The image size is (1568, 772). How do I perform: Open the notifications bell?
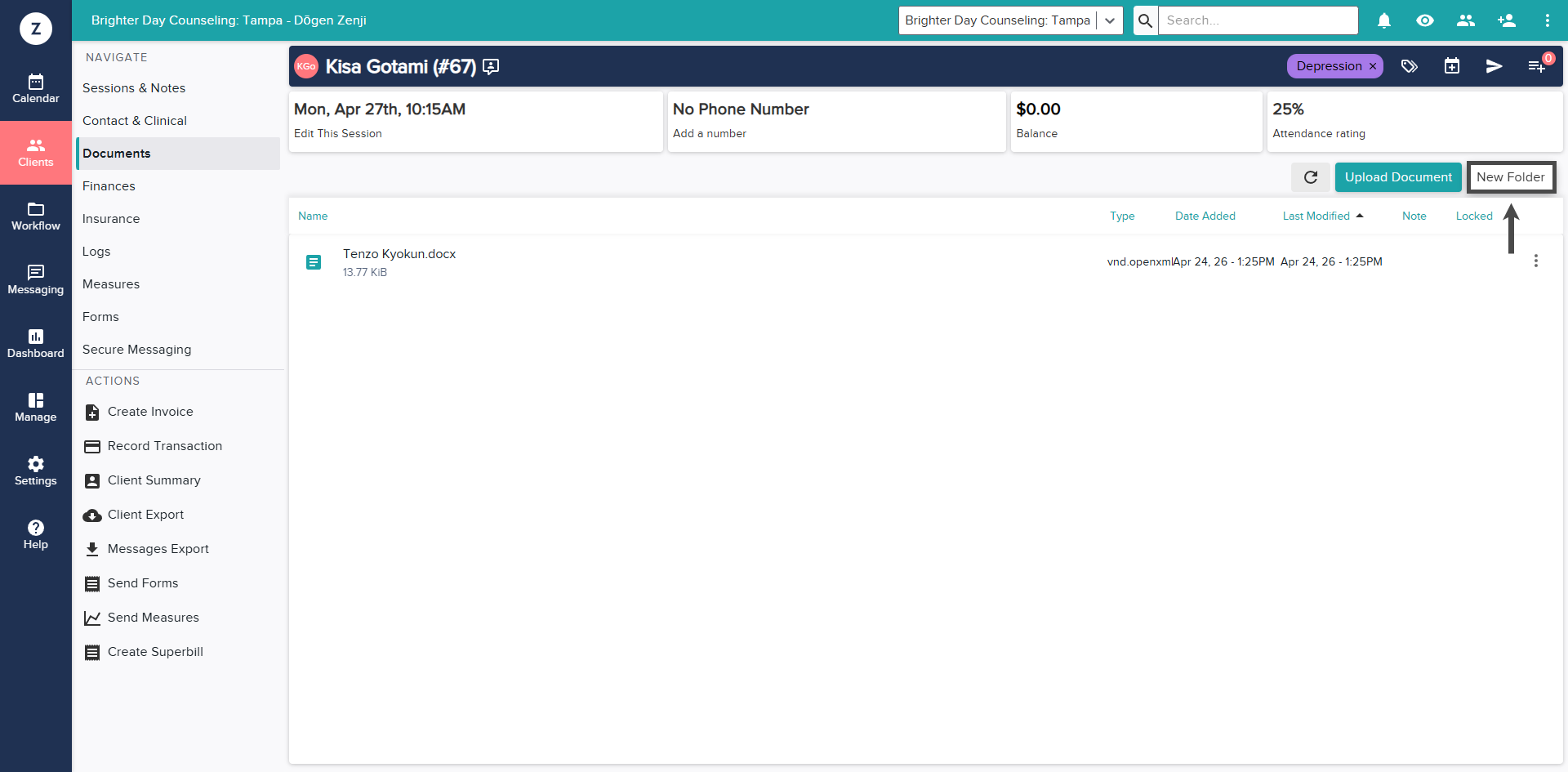(1384, 20)
